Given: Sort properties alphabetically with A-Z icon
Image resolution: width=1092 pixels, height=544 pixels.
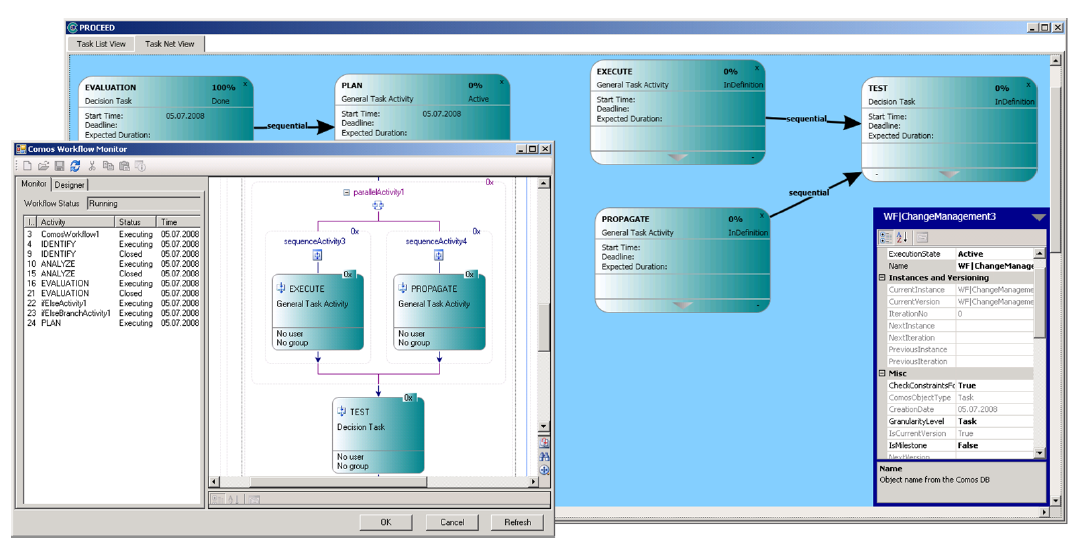Looking at the screenshot, I should (901, 237).
